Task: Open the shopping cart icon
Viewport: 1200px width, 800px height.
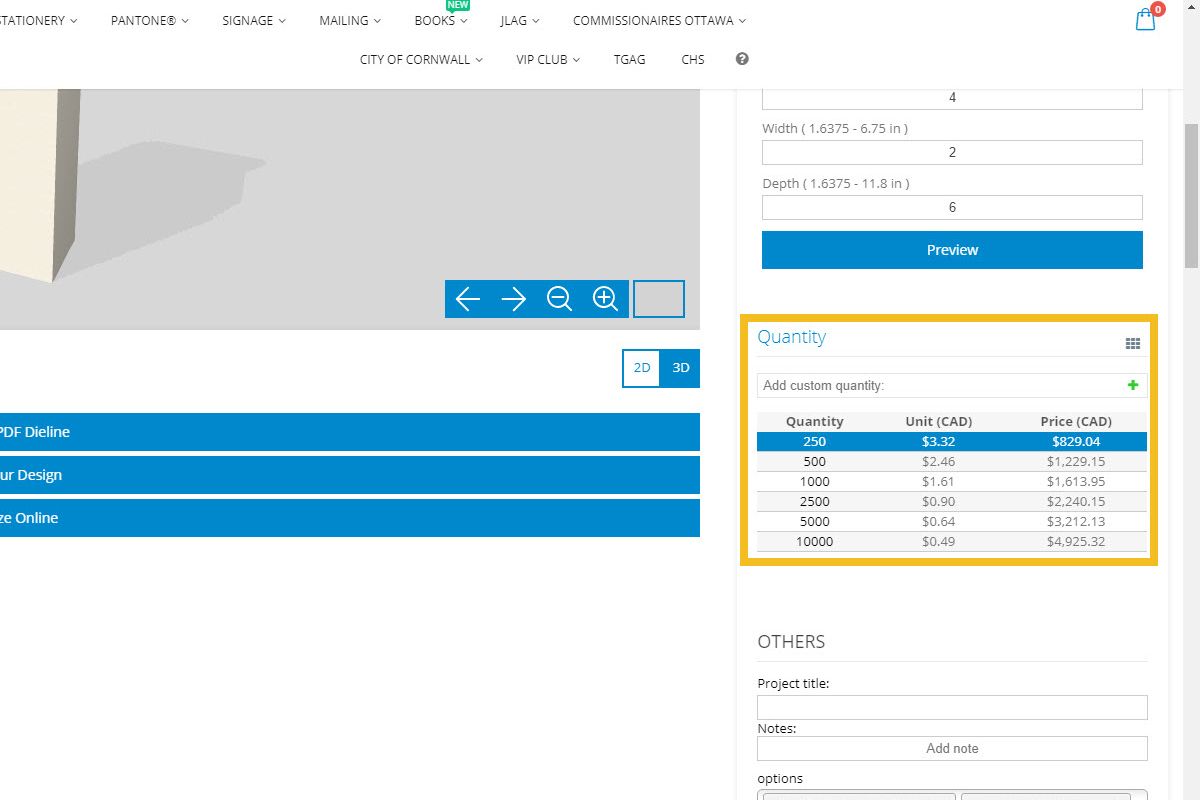Action: tap(1146, 20)
